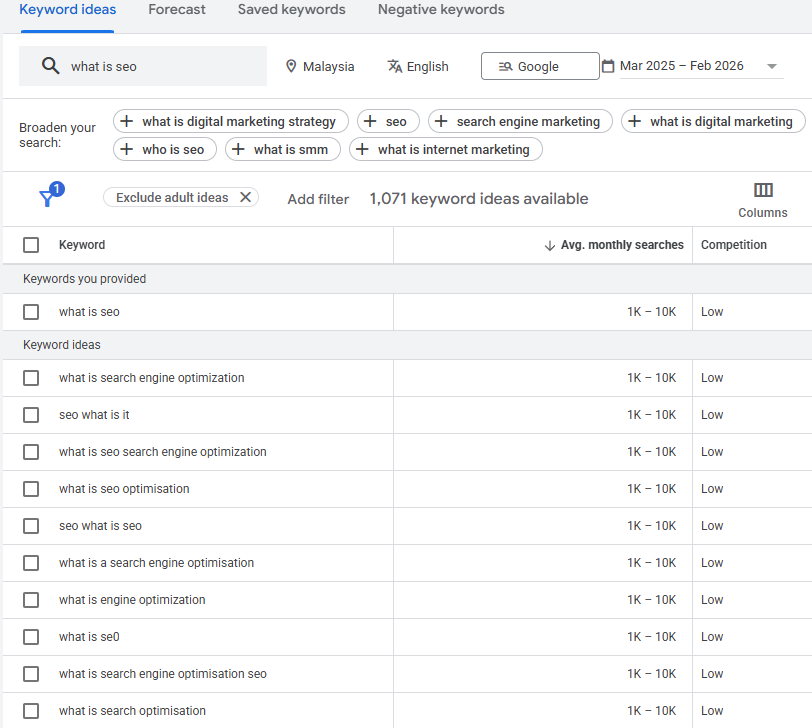Click Add filter
The image size is (812, 728).
tap(318, 198)
